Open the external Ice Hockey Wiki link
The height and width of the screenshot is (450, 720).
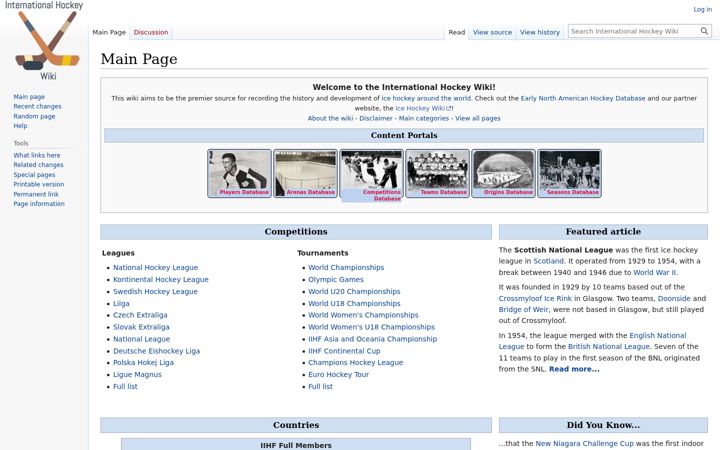coord(423,108)
